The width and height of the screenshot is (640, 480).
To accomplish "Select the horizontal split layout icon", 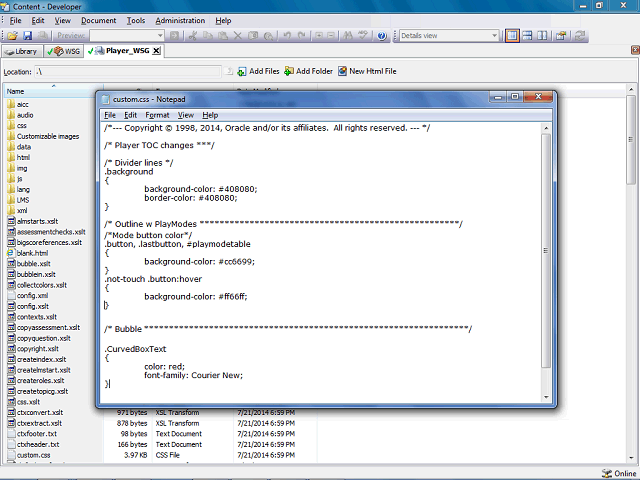I will 527,36.
